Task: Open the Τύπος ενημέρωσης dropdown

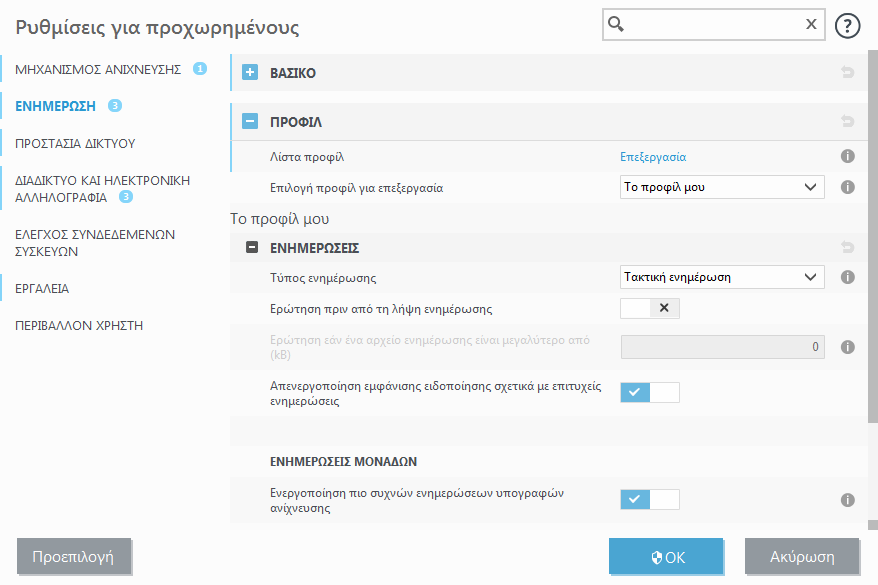Action: coord(722,277)
